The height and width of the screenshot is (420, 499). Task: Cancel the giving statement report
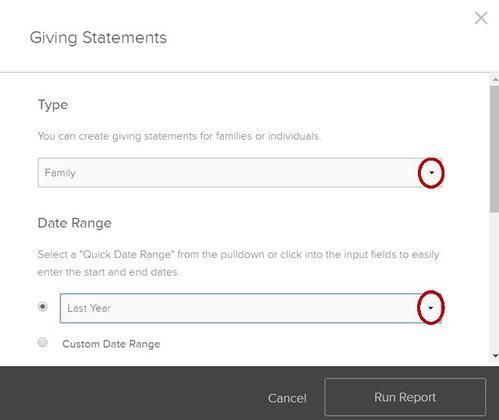287,398
